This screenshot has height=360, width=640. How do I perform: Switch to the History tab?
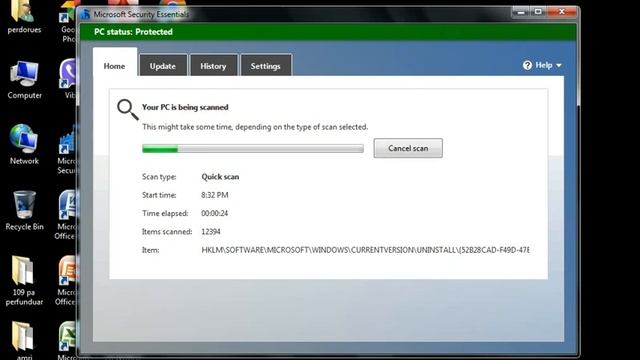tap(213, 66)
